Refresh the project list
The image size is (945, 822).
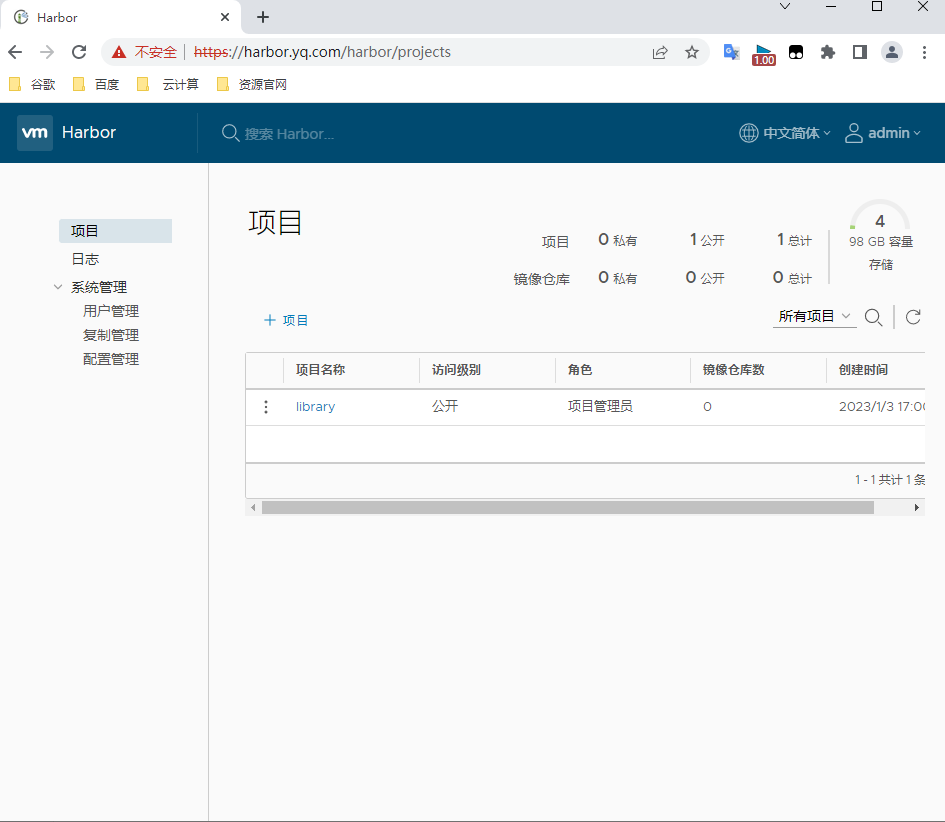(x=913, y=317)
